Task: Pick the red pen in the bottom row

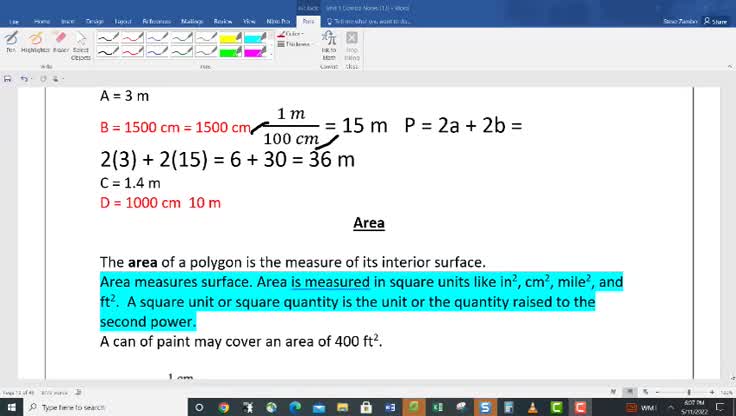Action: [x=132, y=51]
